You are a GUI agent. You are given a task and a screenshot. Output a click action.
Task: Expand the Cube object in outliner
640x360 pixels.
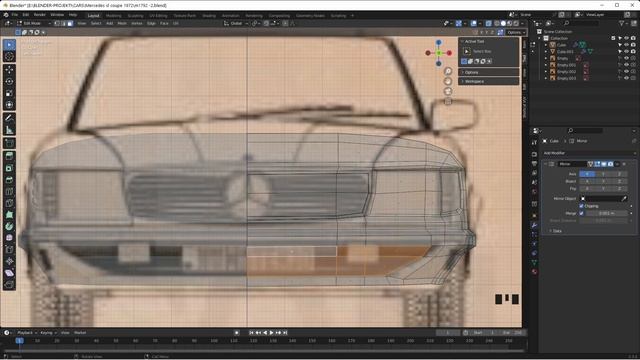click(546, 45)
